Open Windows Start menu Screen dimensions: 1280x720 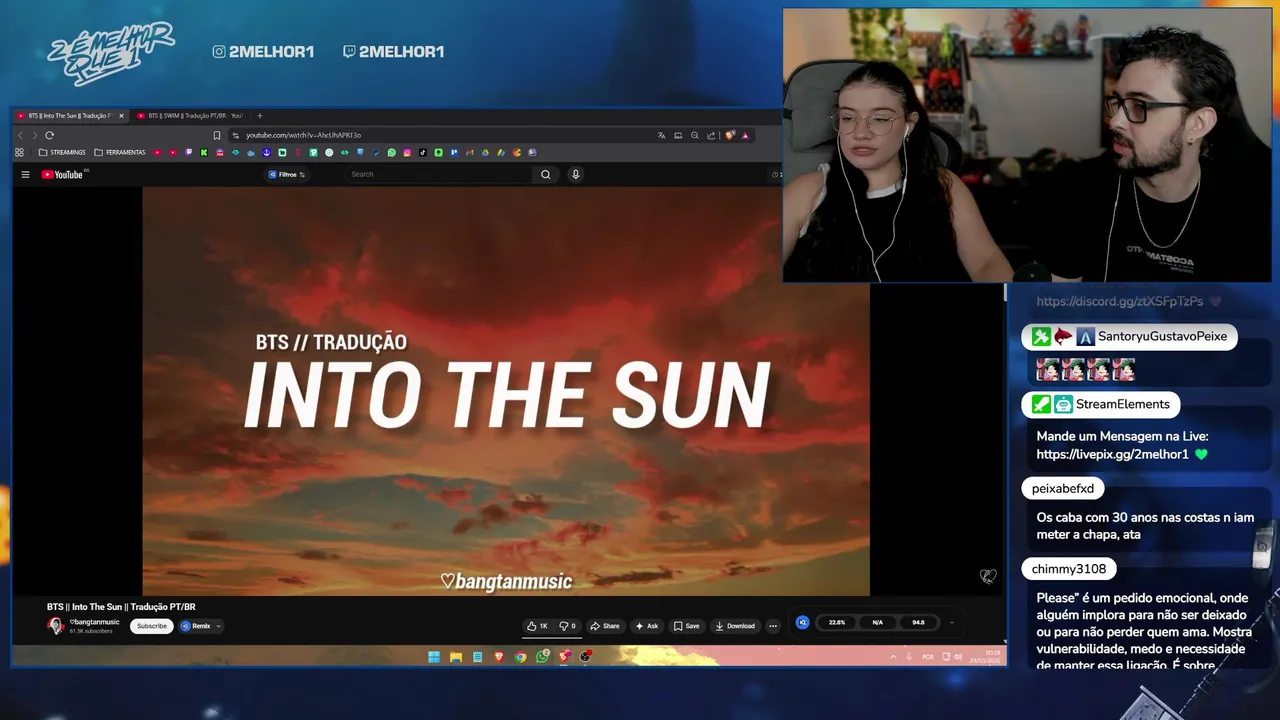pos(434,657)
